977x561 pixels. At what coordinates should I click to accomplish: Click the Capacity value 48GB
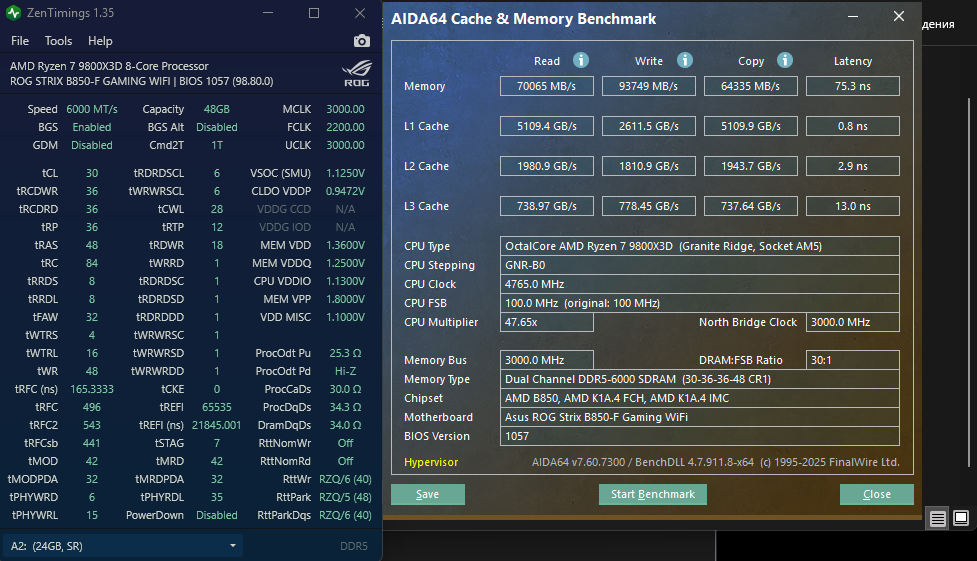(x=217, y=108)
